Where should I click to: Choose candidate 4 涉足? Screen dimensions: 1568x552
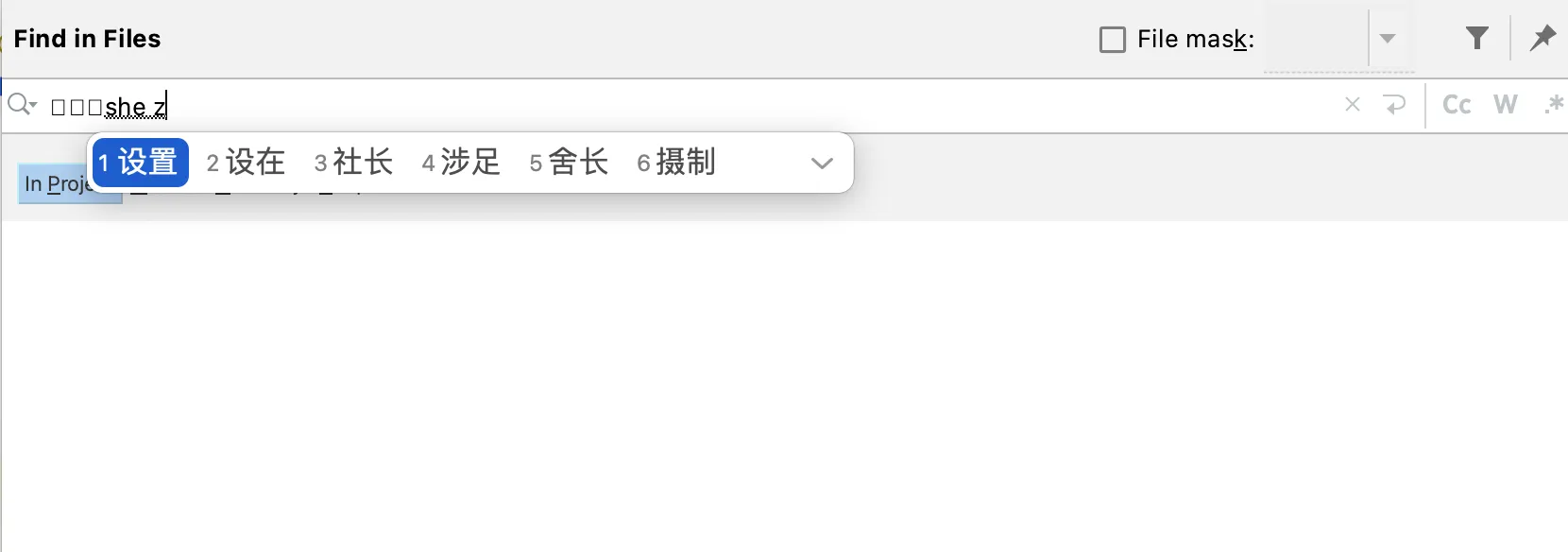[x=461, y=163]
